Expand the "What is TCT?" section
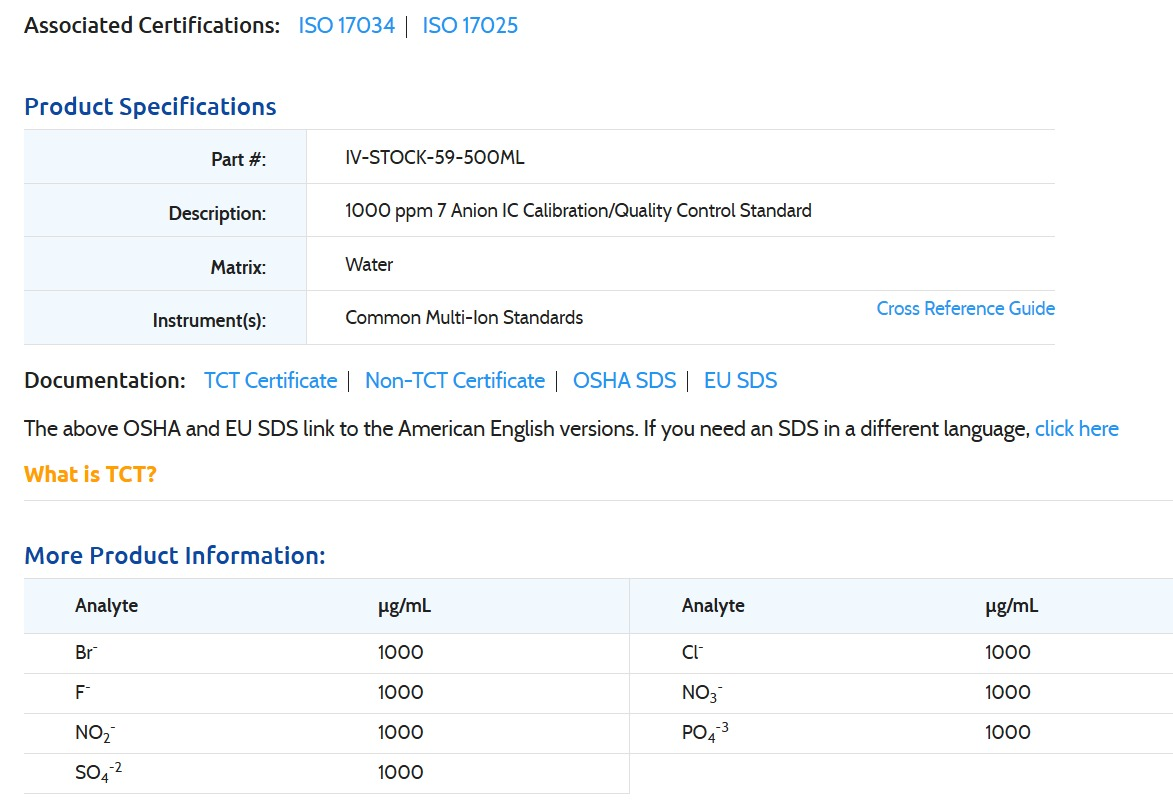Screen dimensions: 1173x809 pos(90,475)
